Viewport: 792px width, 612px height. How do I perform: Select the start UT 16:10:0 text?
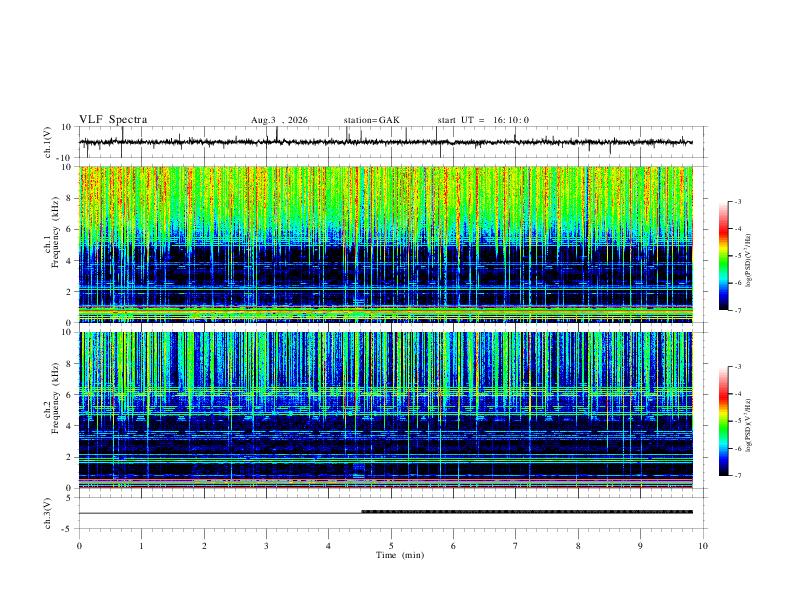click(483, 120)
